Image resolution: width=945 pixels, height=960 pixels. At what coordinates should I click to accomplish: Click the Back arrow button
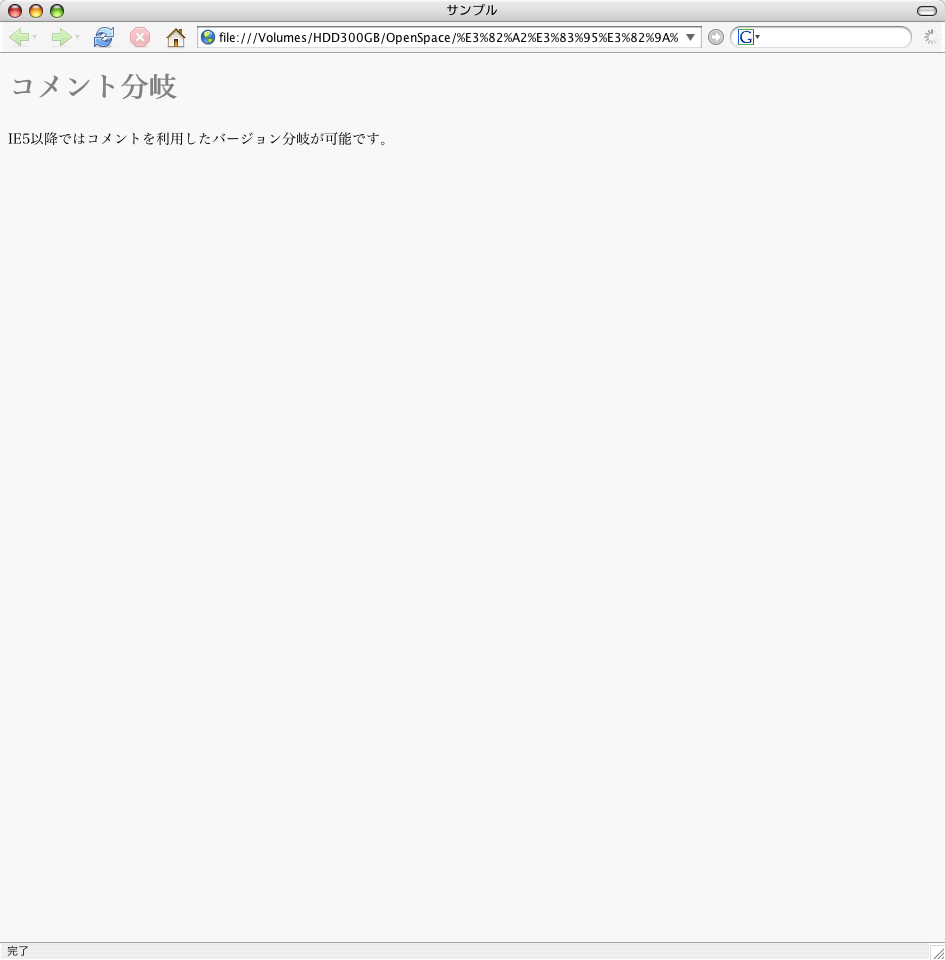point(19,37)
